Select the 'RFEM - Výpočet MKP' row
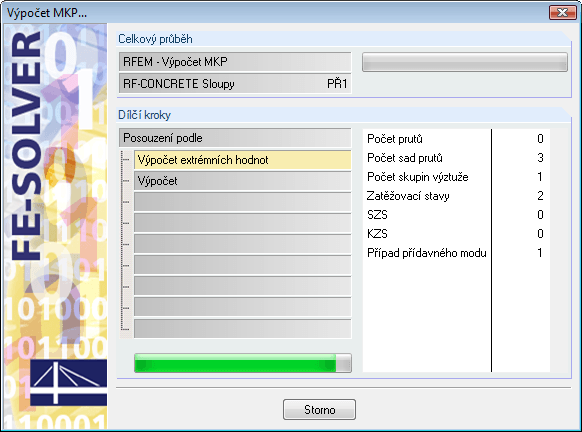Image resolution: width=582 pixels, height=432 pixels. [235, 62]
